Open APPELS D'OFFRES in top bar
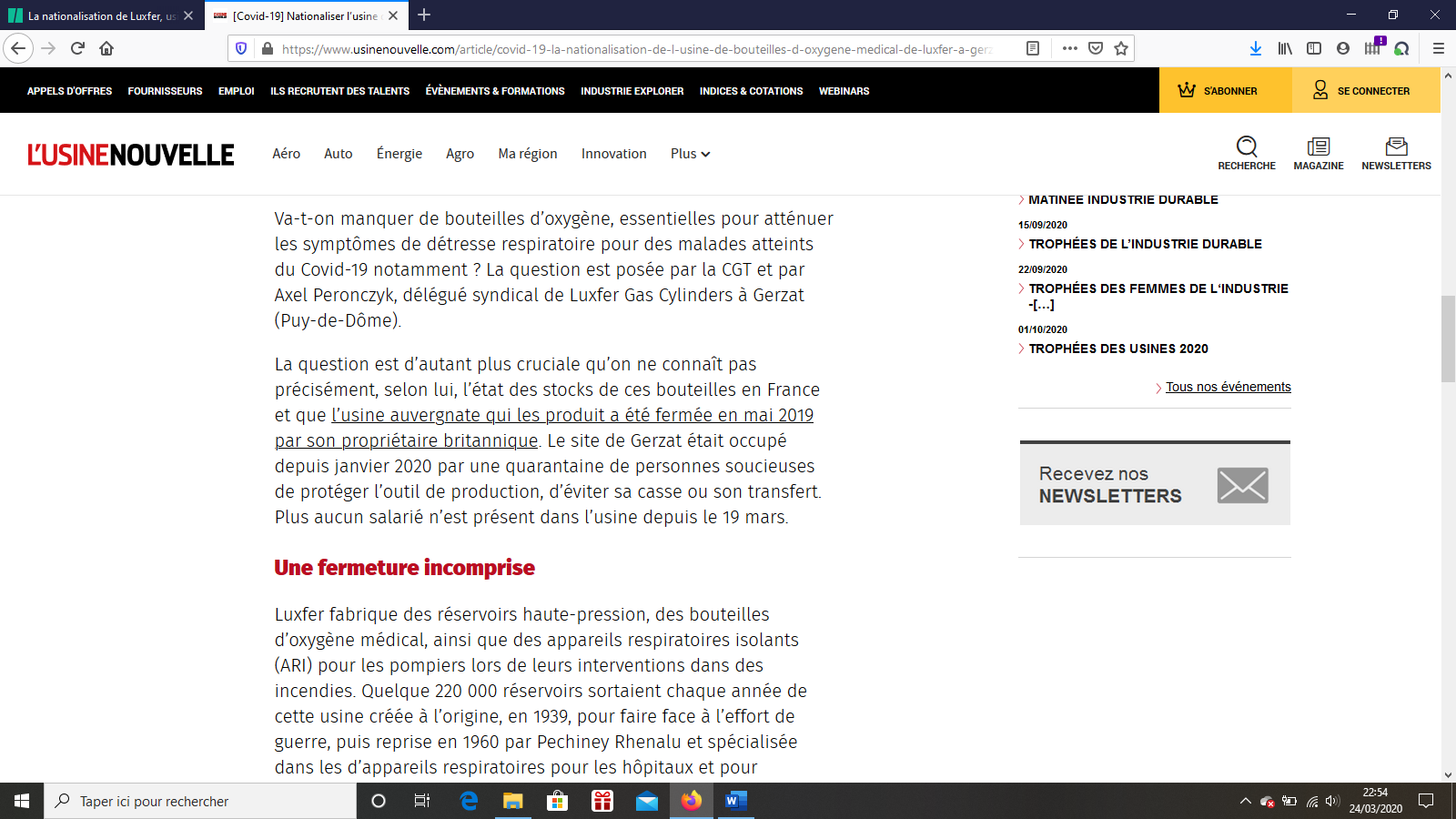This screenshot has width=1456, height=819. point(70,91)
